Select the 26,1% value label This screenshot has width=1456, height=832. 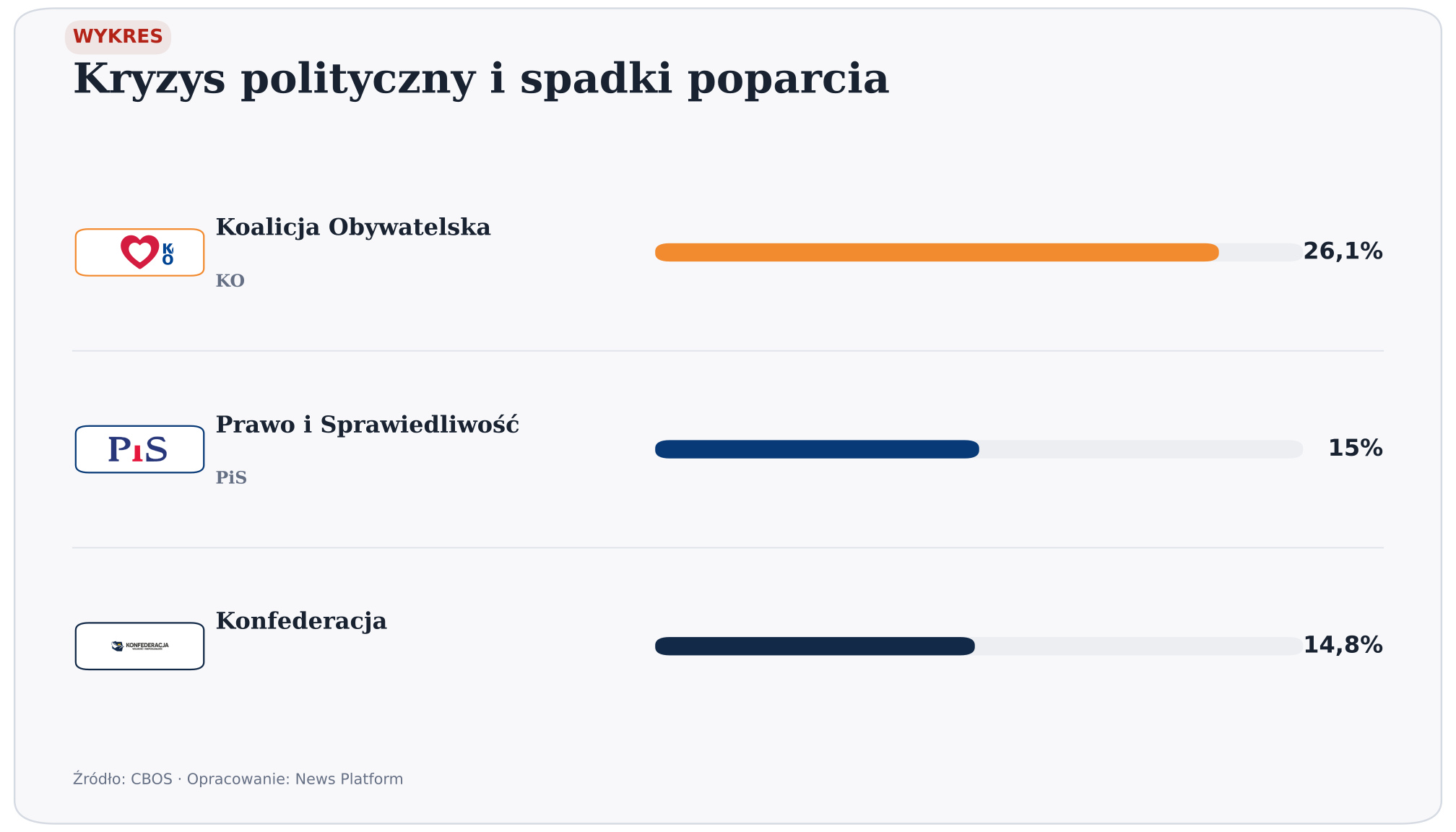pos(1343,252)
